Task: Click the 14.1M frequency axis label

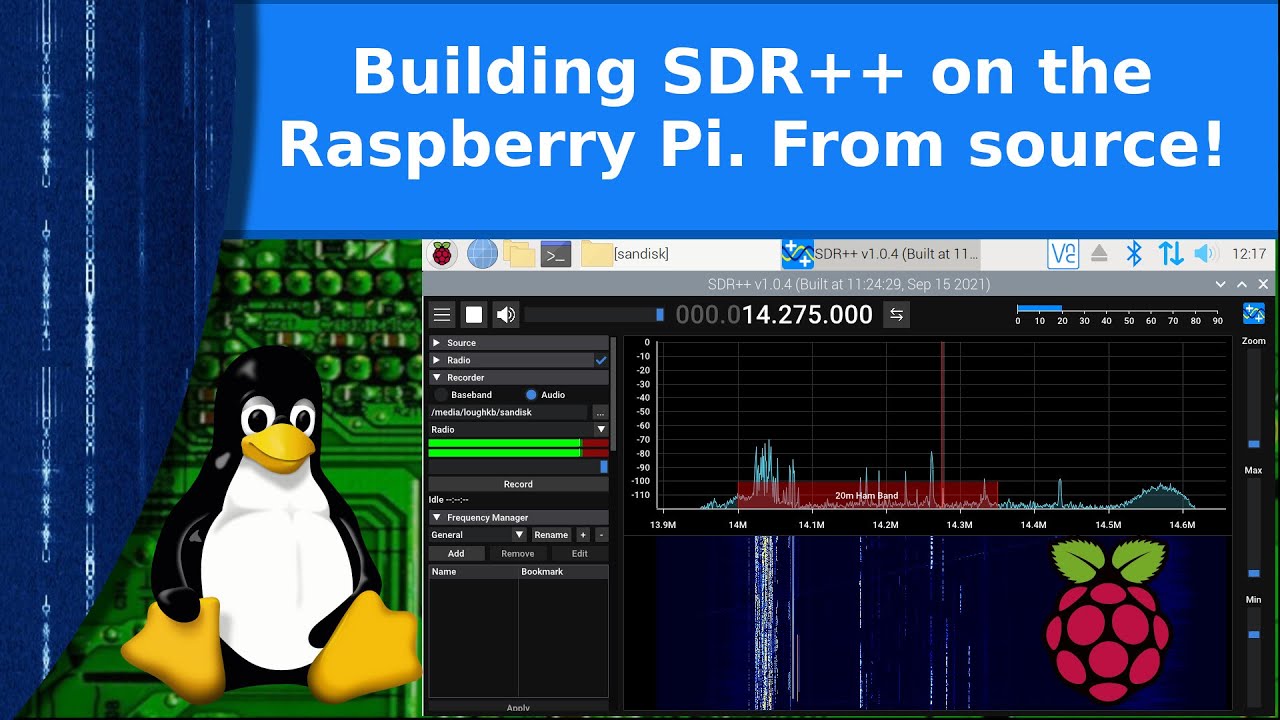Action: (811, 524)
